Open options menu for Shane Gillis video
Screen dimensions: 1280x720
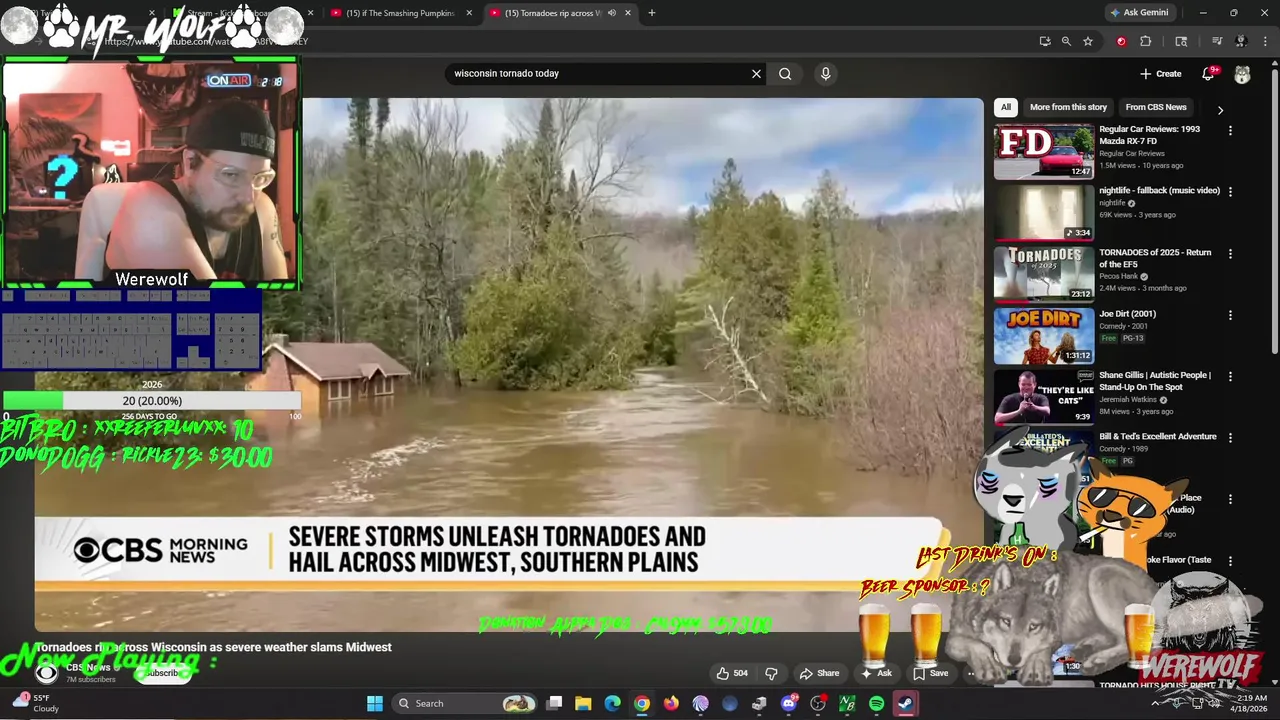[1230, 376]
